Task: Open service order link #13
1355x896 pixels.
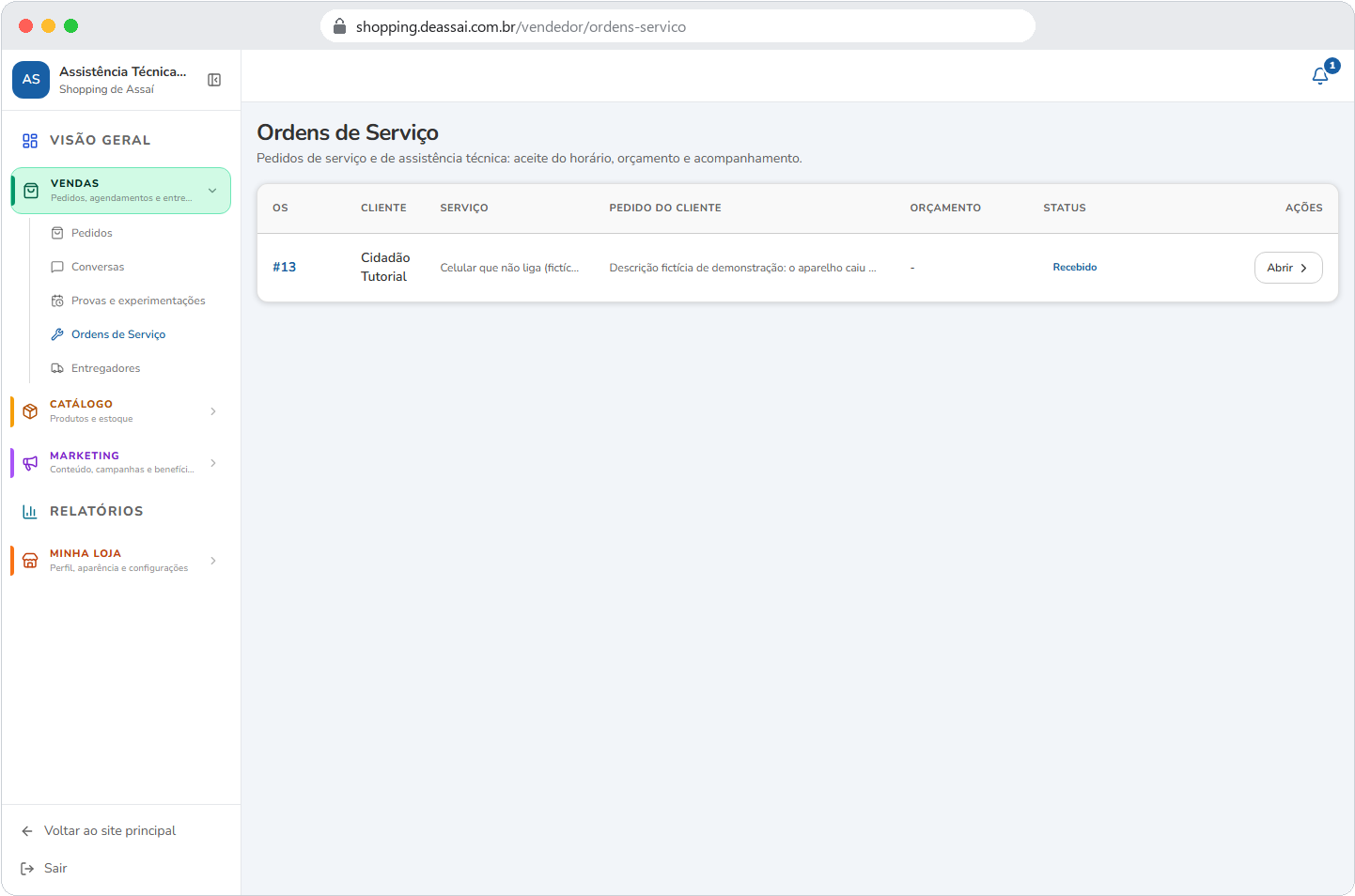Action: tap(284, 268)
